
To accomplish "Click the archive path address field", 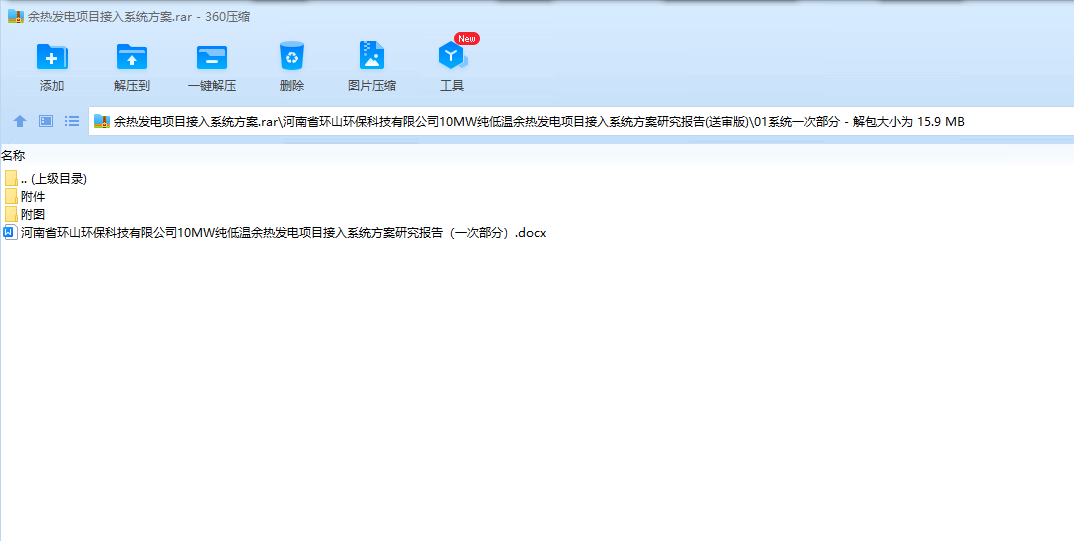I will coord(581,122).
